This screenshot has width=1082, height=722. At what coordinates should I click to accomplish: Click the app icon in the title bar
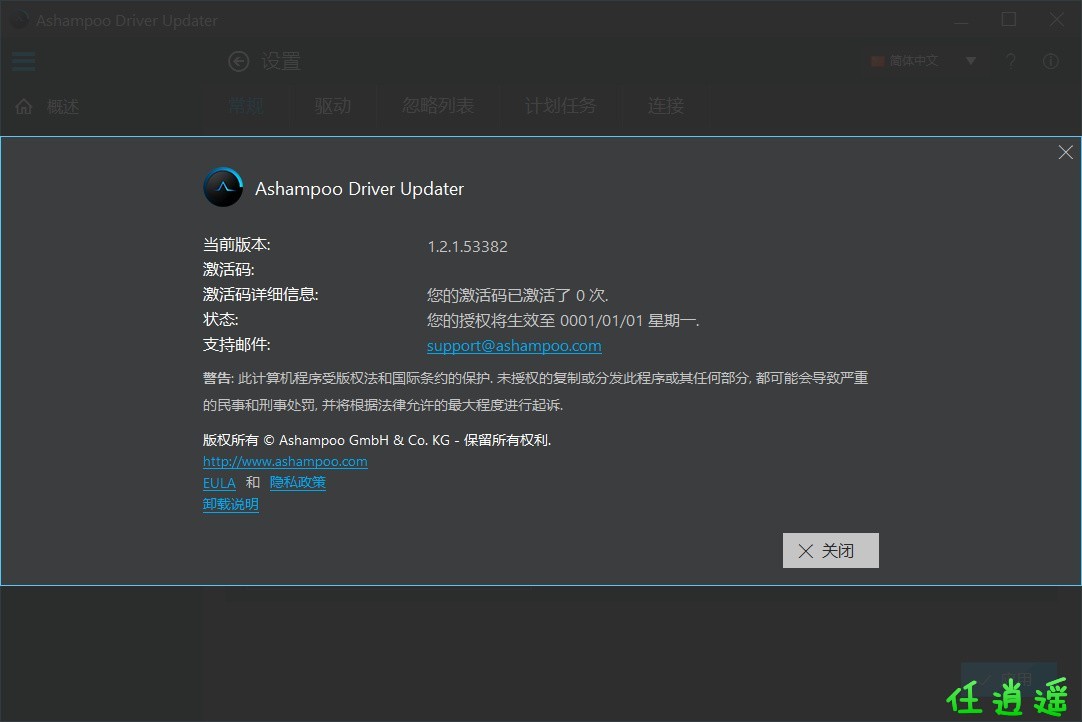point(20,20)
